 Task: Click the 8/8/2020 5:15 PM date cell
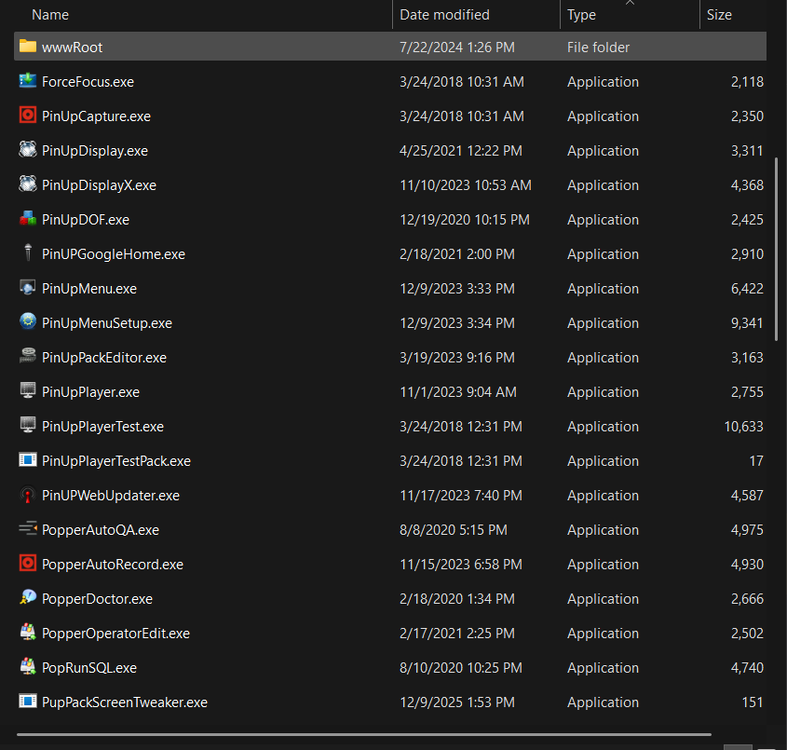click(x=453, y=530)
